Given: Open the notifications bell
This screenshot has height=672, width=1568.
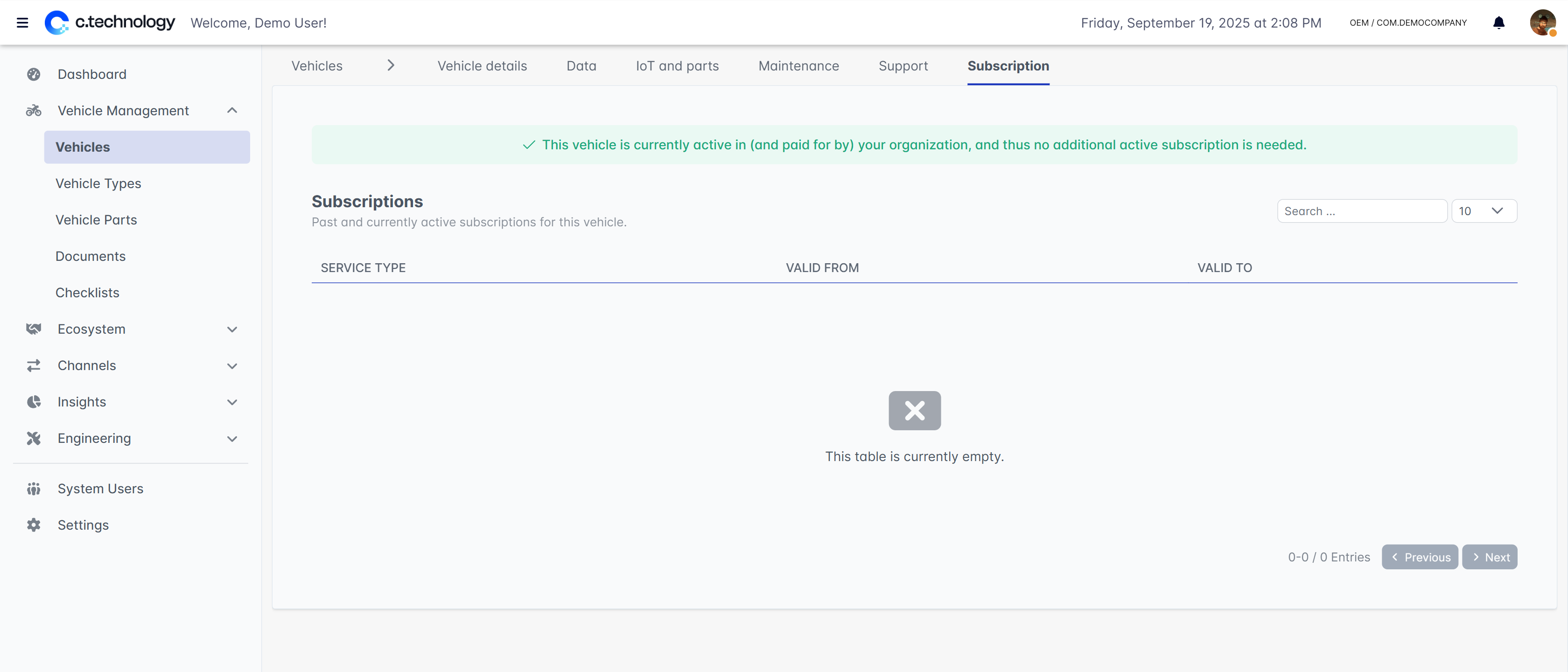Looking at the screenshot, I should click(1498, 23).
